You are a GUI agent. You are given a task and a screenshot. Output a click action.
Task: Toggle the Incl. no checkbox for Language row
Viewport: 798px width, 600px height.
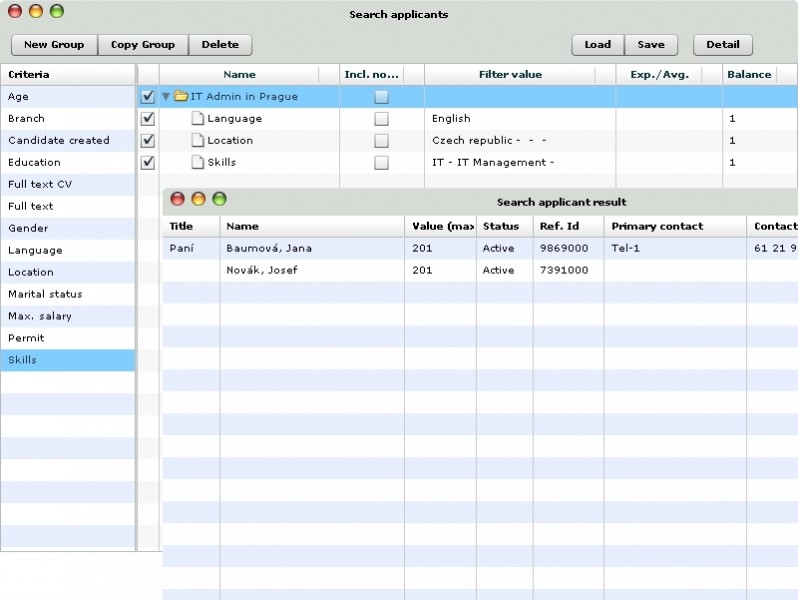tap(381, 119)
